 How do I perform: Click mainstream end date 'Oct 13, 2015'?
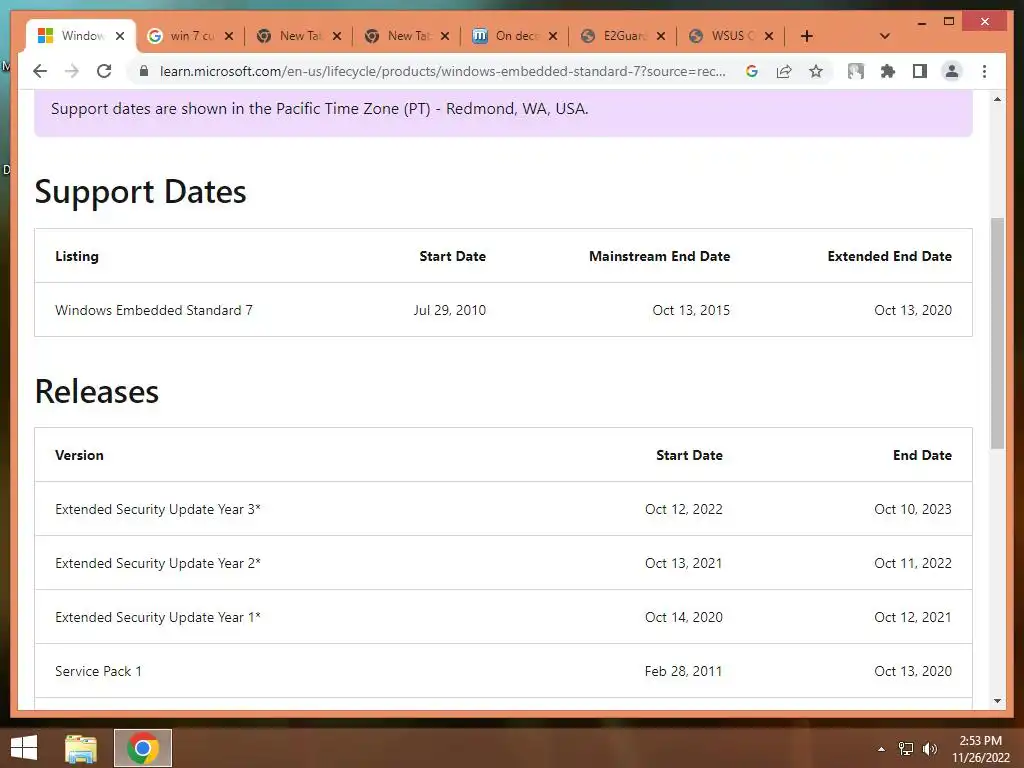(x=691, y=310)
